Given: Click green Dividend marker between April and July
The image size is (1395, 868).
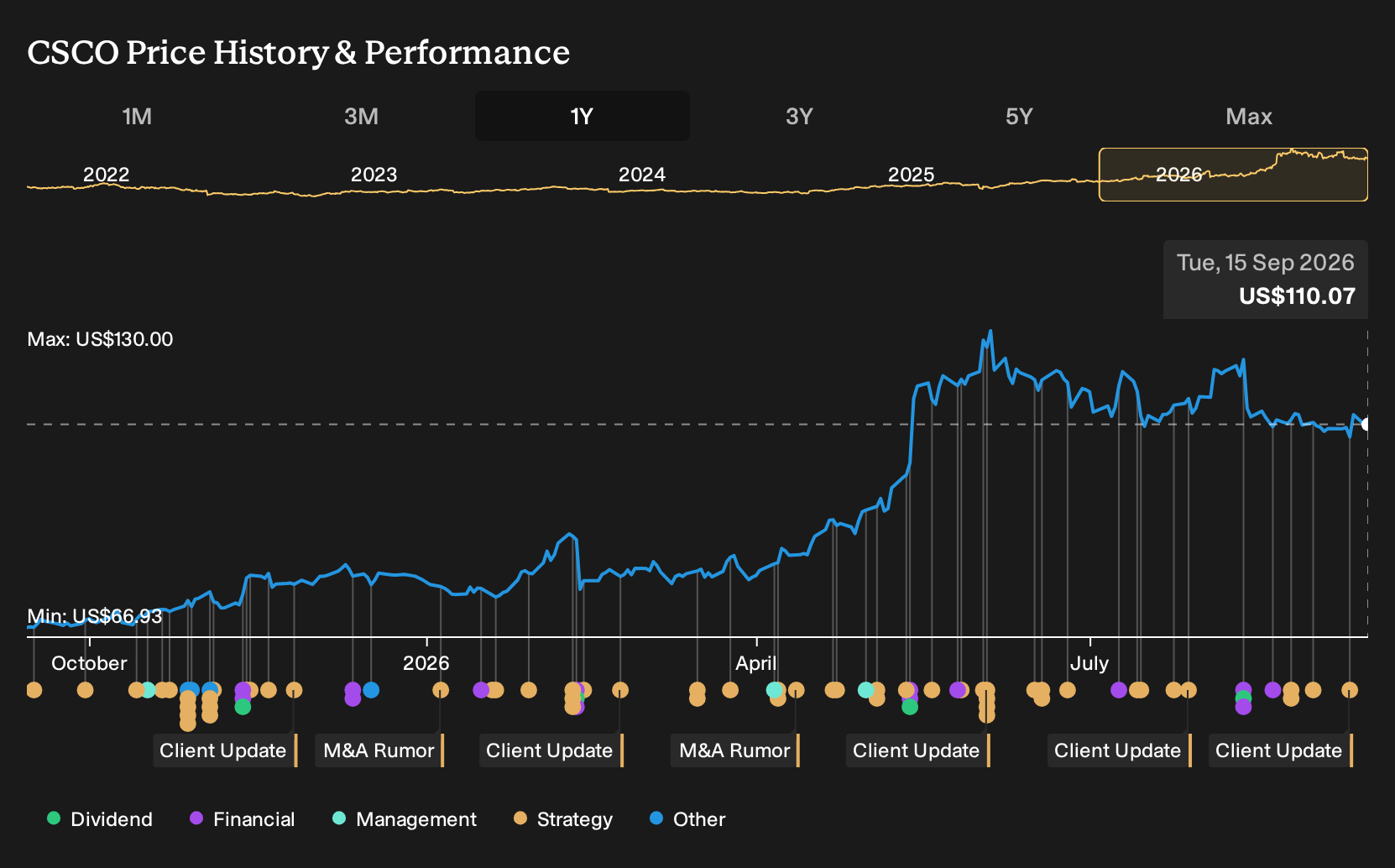Looking at the screenshot, I should pyautogui.click(x=910, y=707).
